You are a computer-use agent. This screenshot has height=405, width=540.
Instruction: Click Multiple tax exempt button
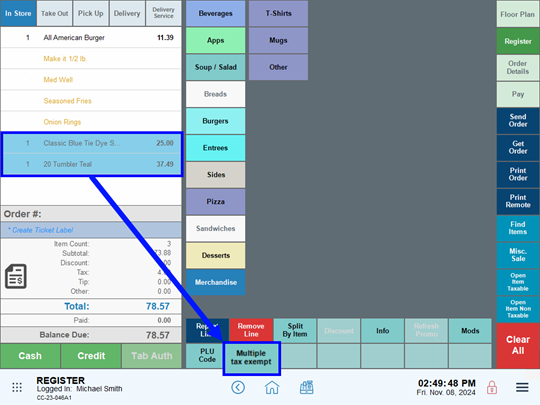(x=251, y=358)
